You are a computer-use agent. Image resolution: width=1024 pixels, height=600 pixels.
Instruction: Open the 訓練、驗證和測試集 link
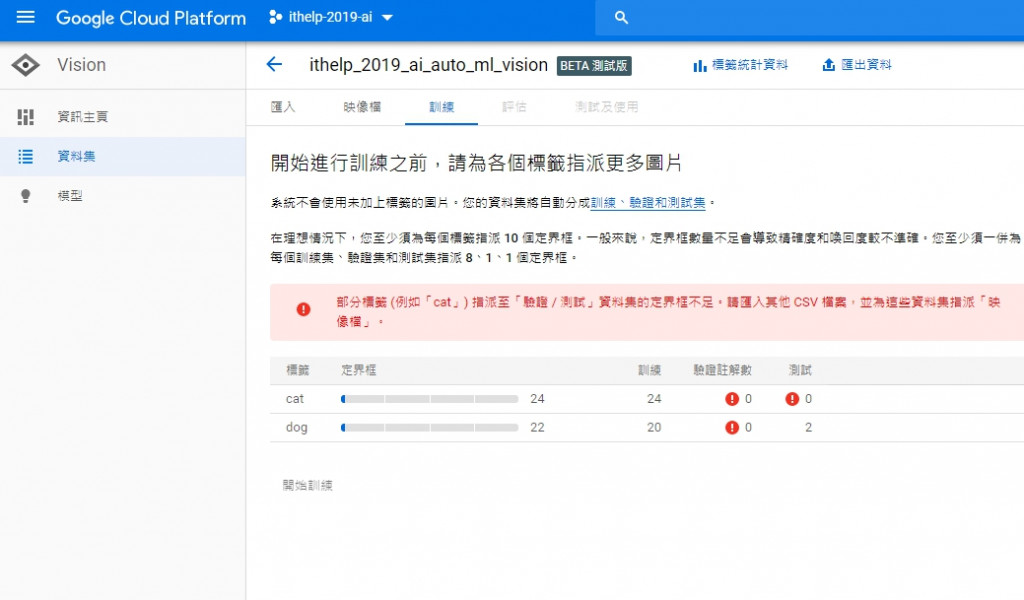coord(648,203)
